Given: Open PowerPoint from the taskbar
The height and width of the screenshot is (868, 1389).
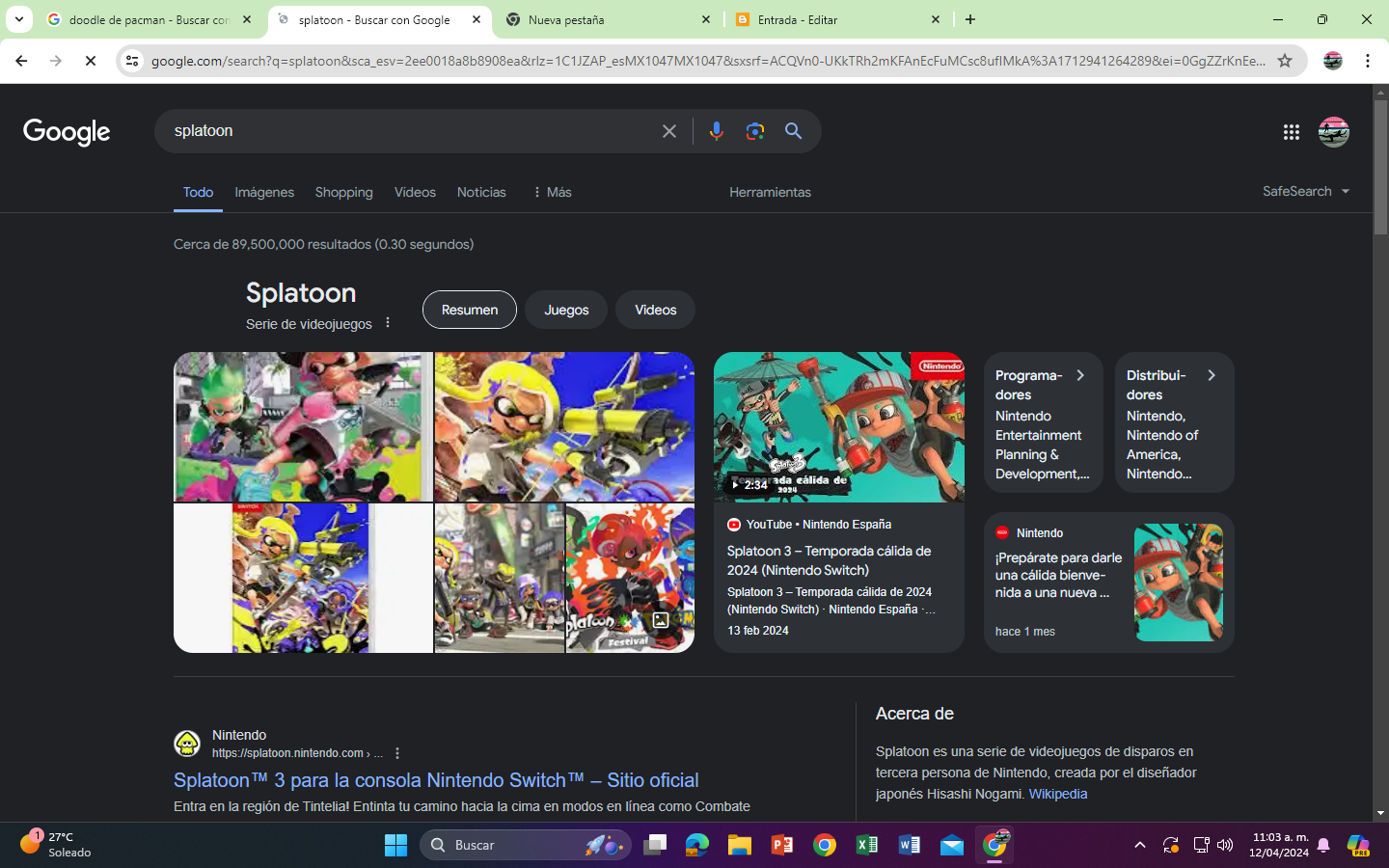Looking at the screenshot, I should 782,845.
